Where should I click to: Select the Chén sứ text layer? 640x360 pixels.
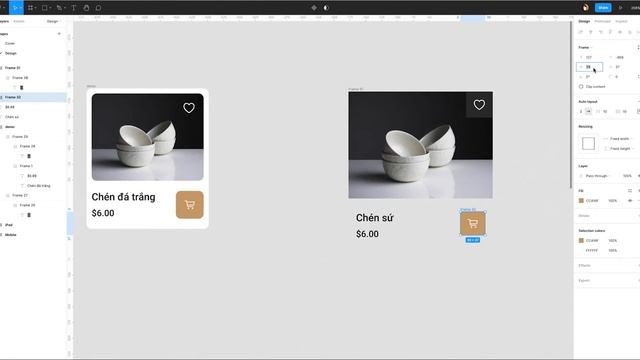(12, 117)
